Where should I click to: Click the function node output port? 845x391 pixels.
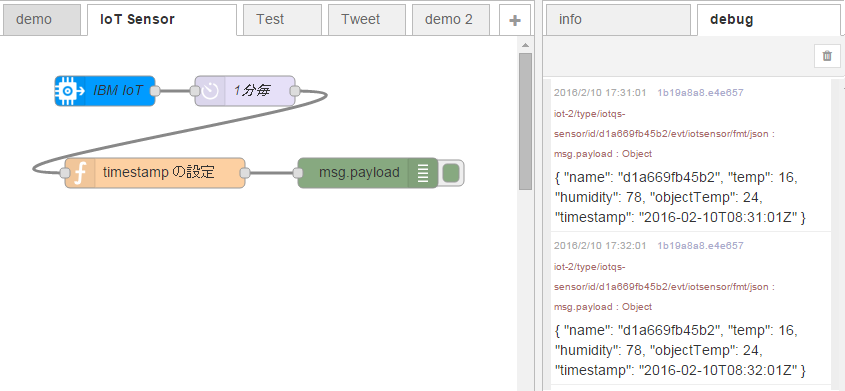(245, 173)
